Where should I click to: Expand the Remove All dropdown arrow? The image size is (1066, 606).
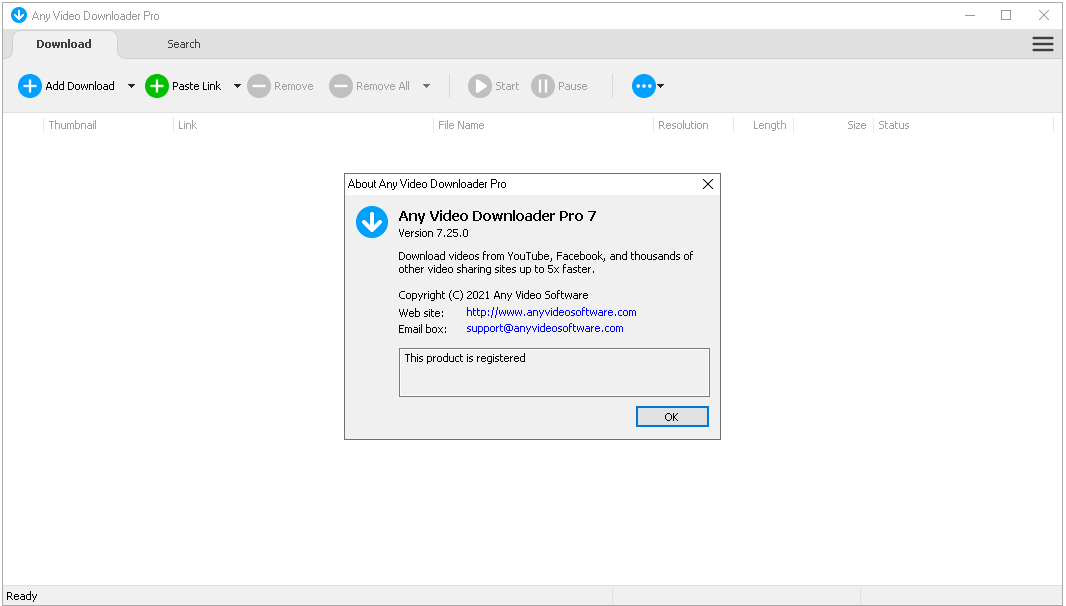pos(426,86)
